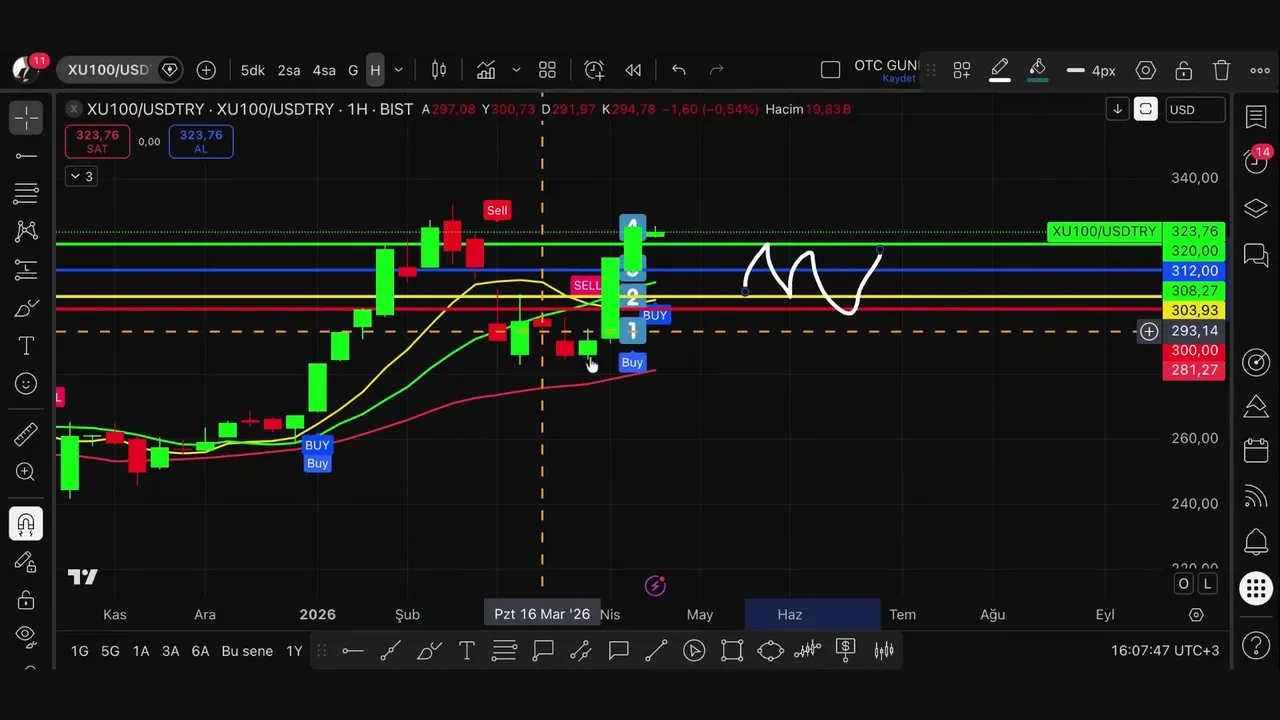Expand the indicators favorites dropdown arrow
The width and height of the screenshot is (1280, 720).
tap(516, 70)
